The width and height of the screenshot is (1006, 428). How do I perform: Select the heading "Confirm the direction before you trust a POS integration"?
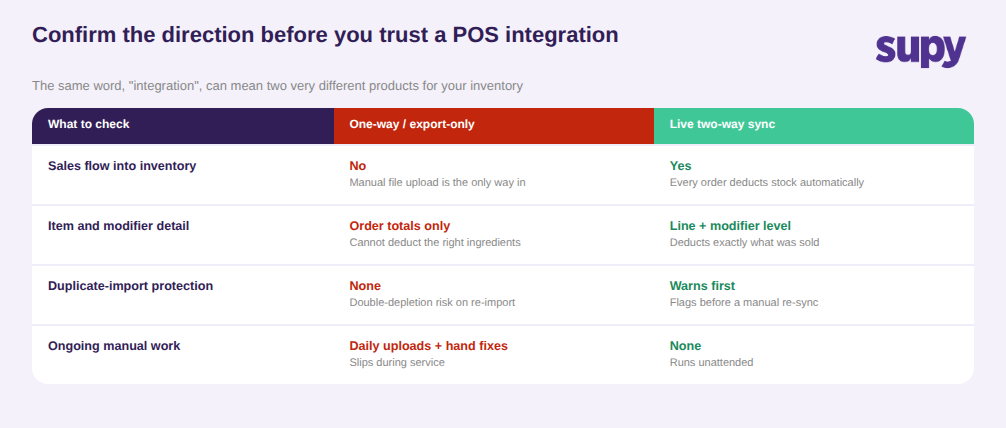tap(325, 35)
